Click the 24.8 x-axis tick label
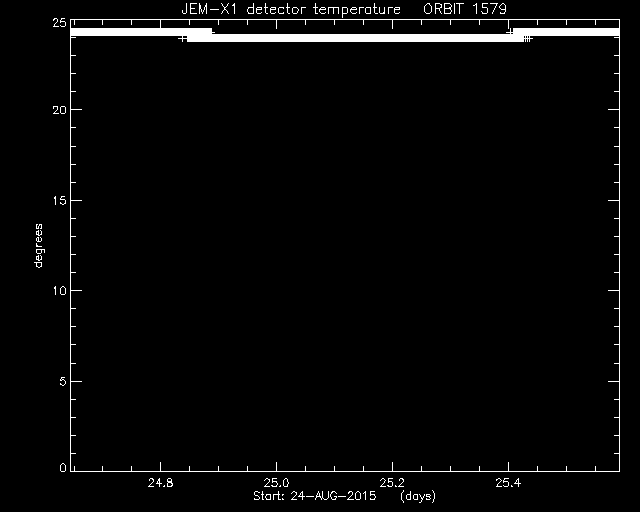 (x=160, y=483)
